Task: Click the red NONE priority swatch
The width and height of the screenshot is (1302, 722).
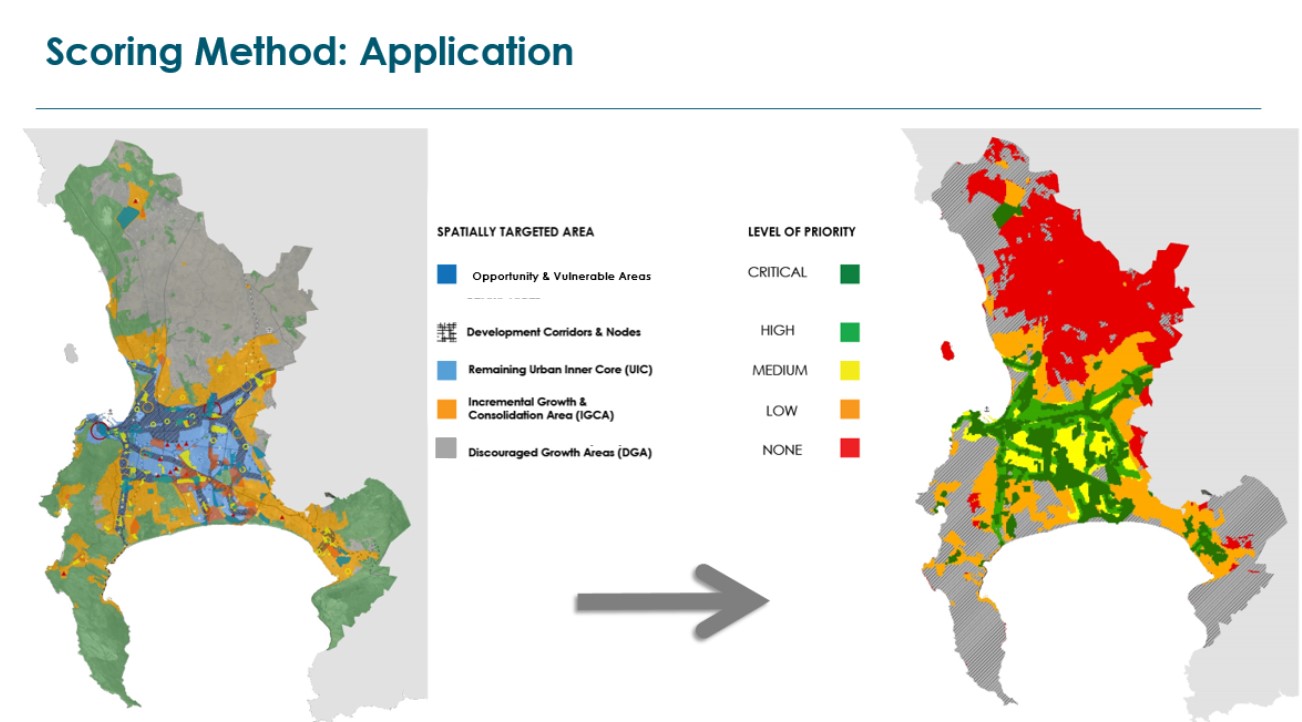Action: [850, 449]
